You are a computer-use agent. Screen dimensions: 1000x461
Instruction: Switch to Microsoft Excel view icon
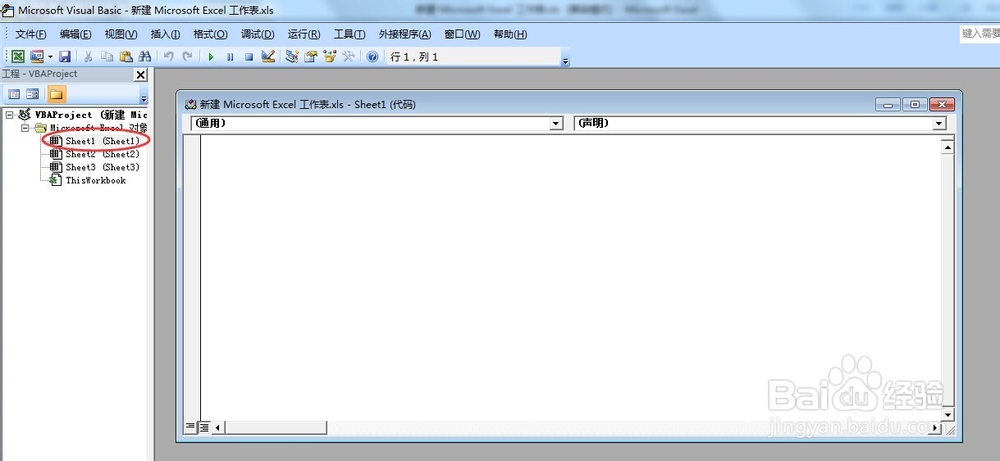click(x=18, y=57)
